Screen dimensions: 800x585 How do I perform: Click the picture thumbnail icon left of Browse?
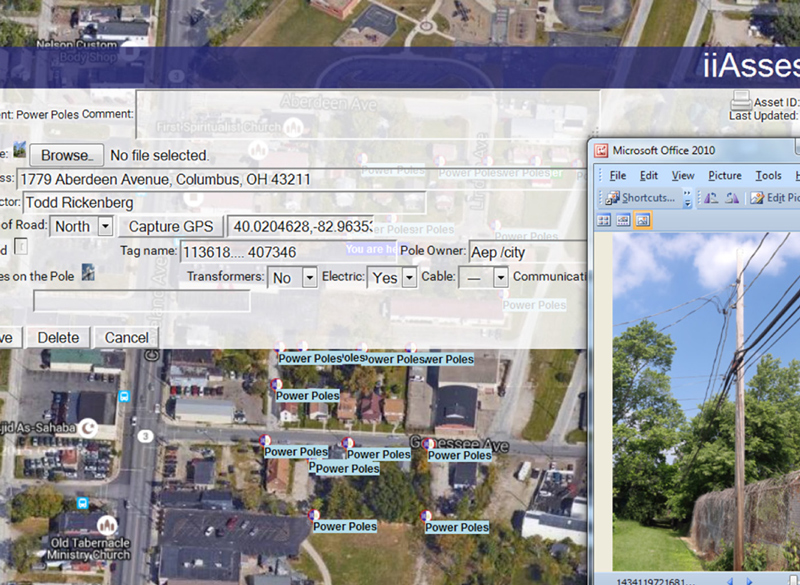[20, 149]
